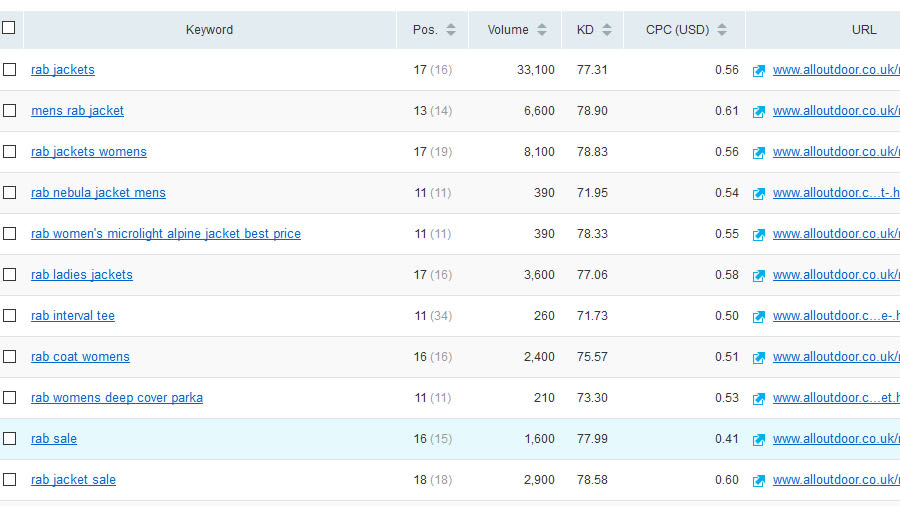Screen dimensions: 900x506
Task: Select volume value 3,600
Action: point(539,274)
